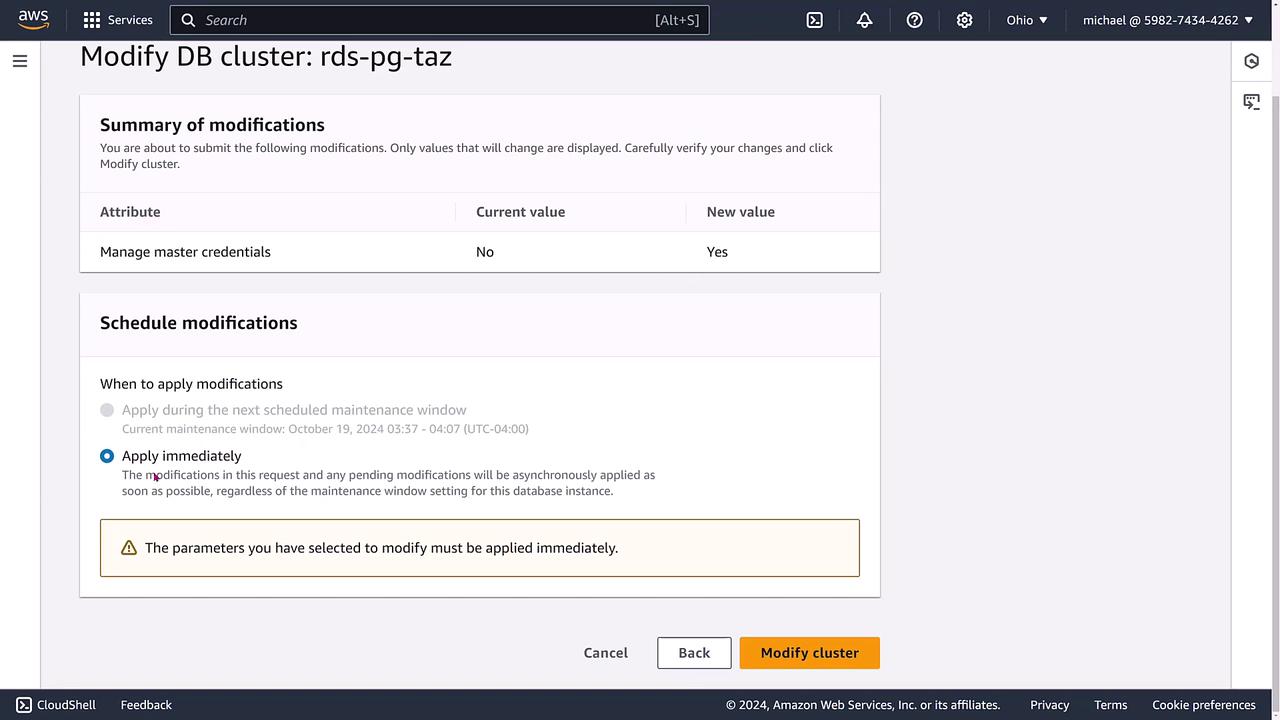Open the notifications bell

(865, 20)
